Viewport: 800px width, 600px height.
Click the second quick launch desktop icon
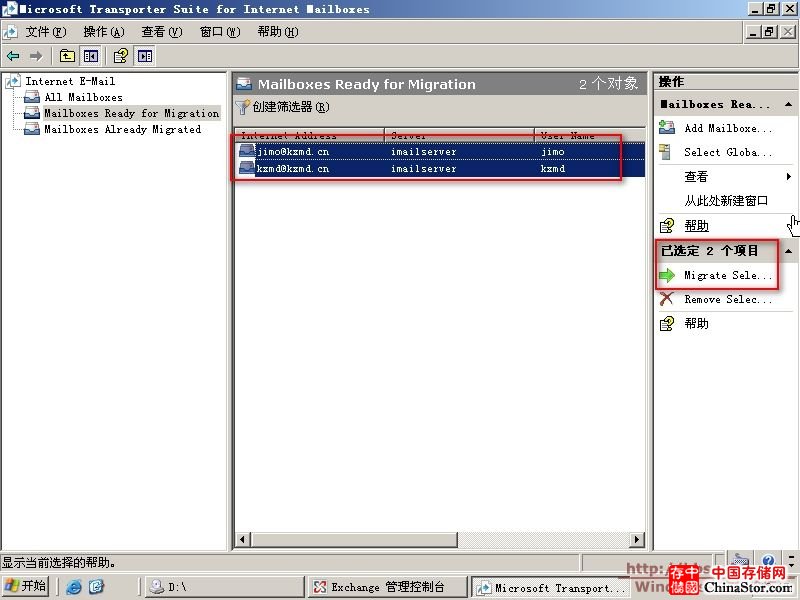[96, 587]
